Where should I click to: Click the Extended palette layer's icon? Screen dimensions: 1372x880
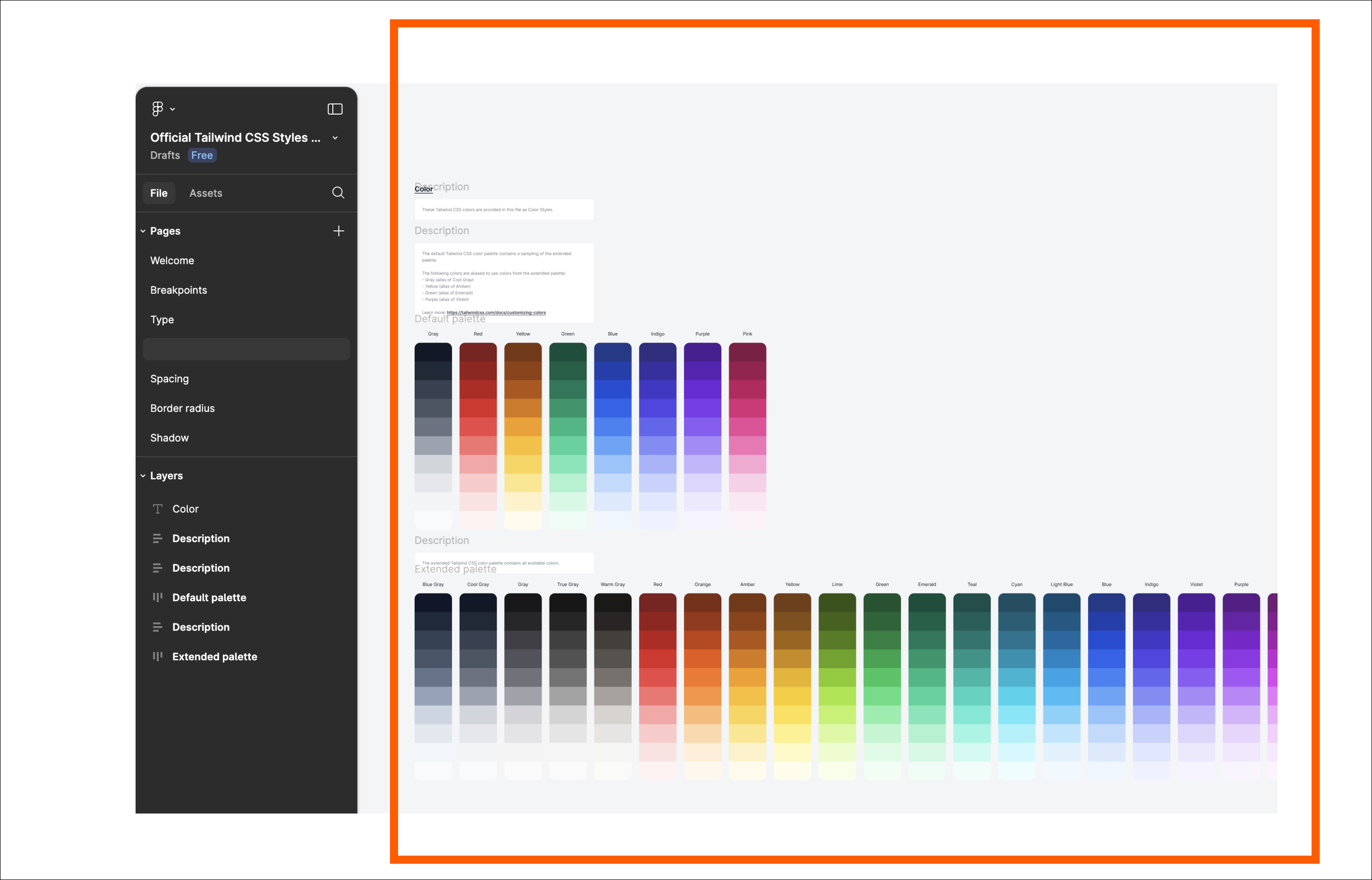(158, 656)
